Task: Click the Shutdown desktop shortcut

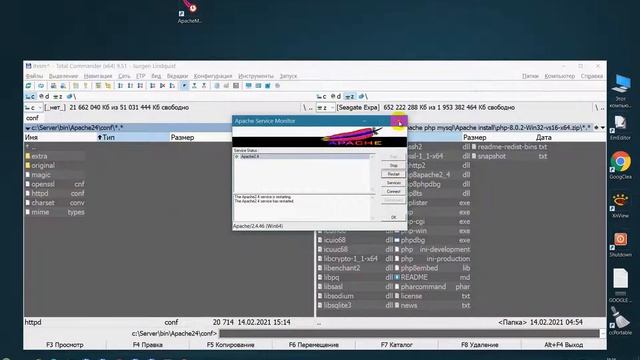Action: click(x=620, y=244)
